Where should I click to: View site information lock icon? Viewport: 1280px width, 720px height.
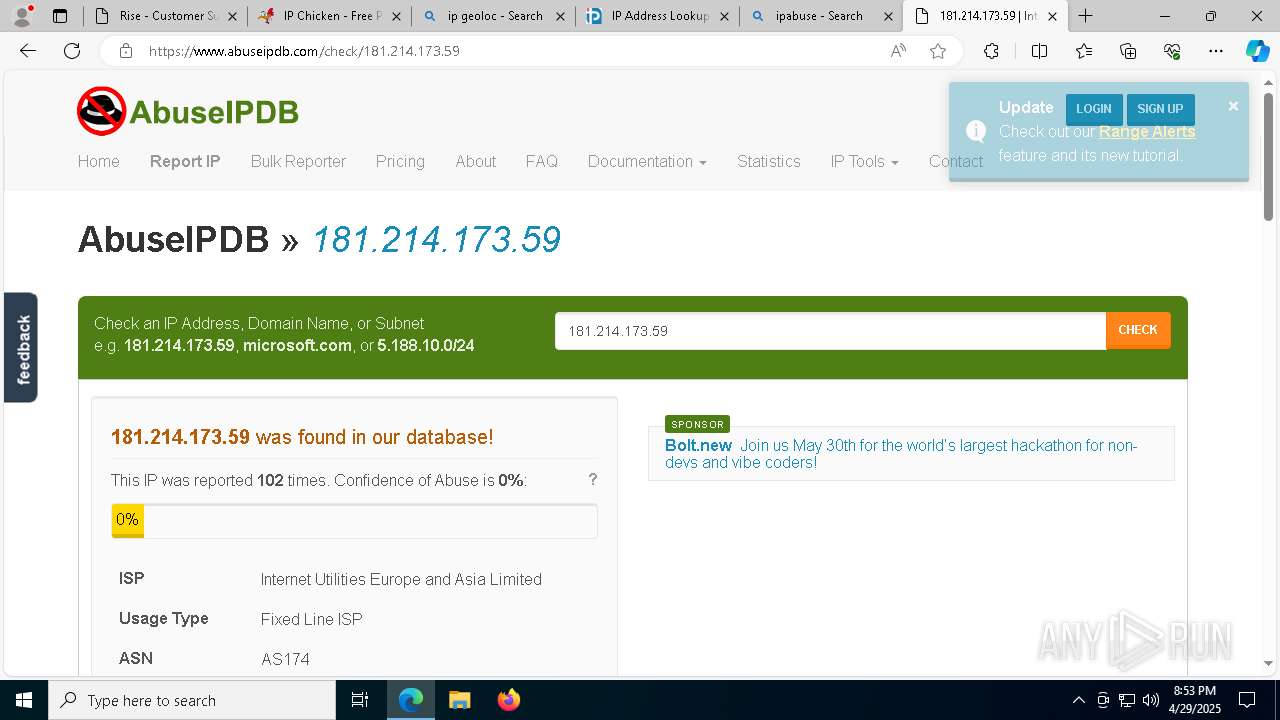click(126, 51)
